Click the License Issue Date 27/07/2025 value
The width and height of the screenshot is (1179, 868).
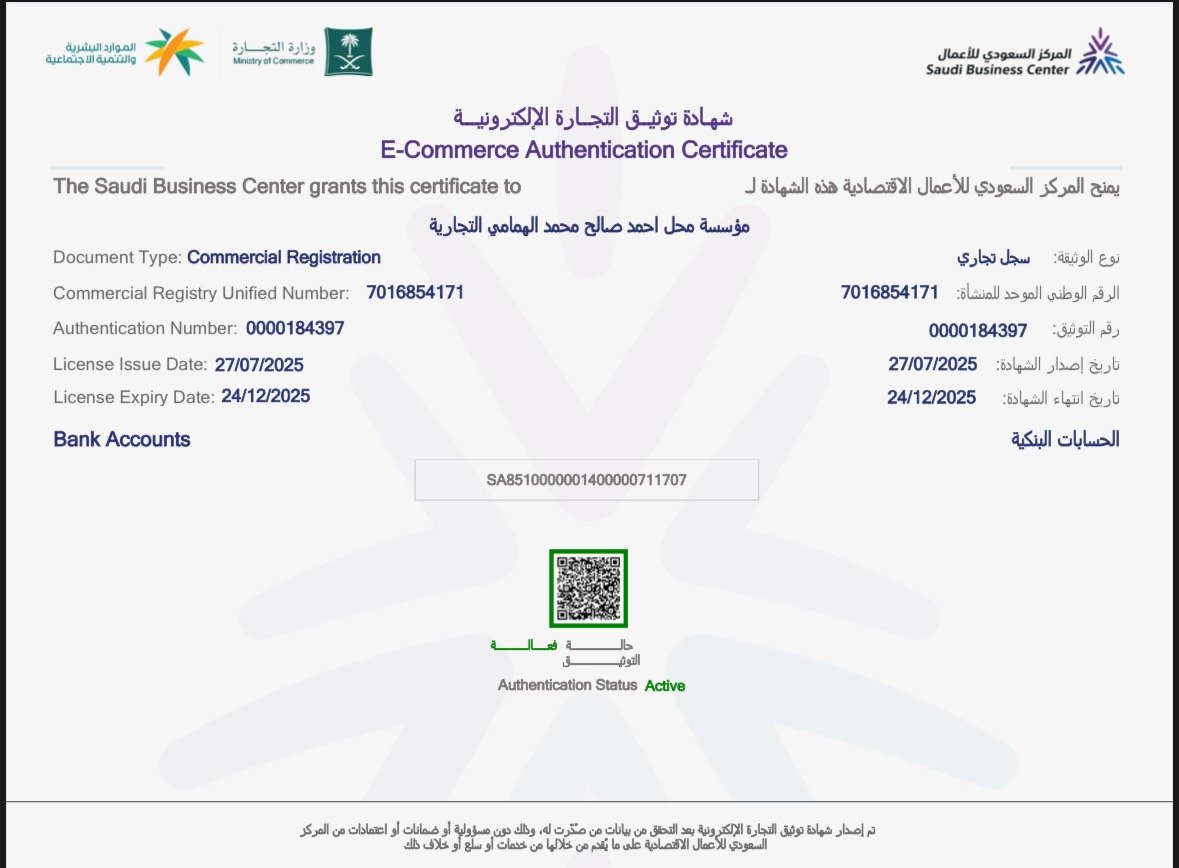point(259,365)
